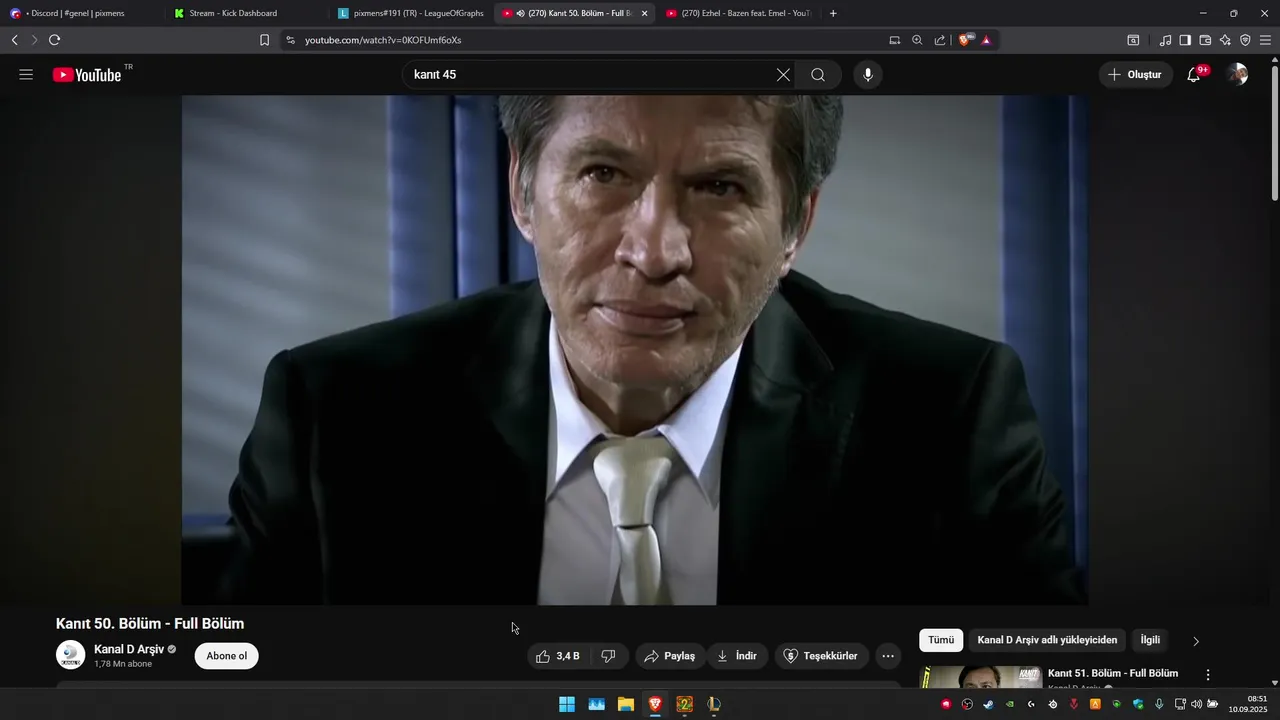The height and width of the screenshot is (720, 1280).
Task: Clear the search text with the X
Action: tap(783, 75)
